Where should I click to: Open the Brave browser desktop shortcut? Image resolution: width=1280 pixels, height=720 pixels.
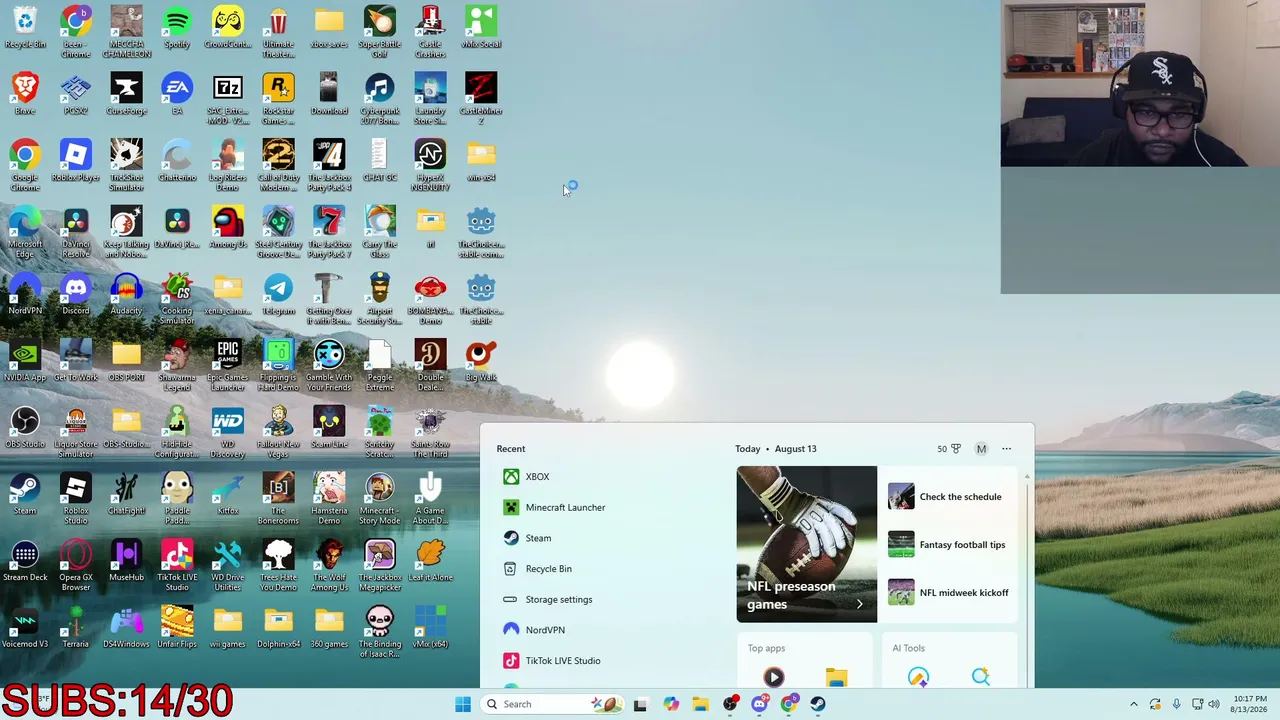pyautogui.click(x=25, y=95)
